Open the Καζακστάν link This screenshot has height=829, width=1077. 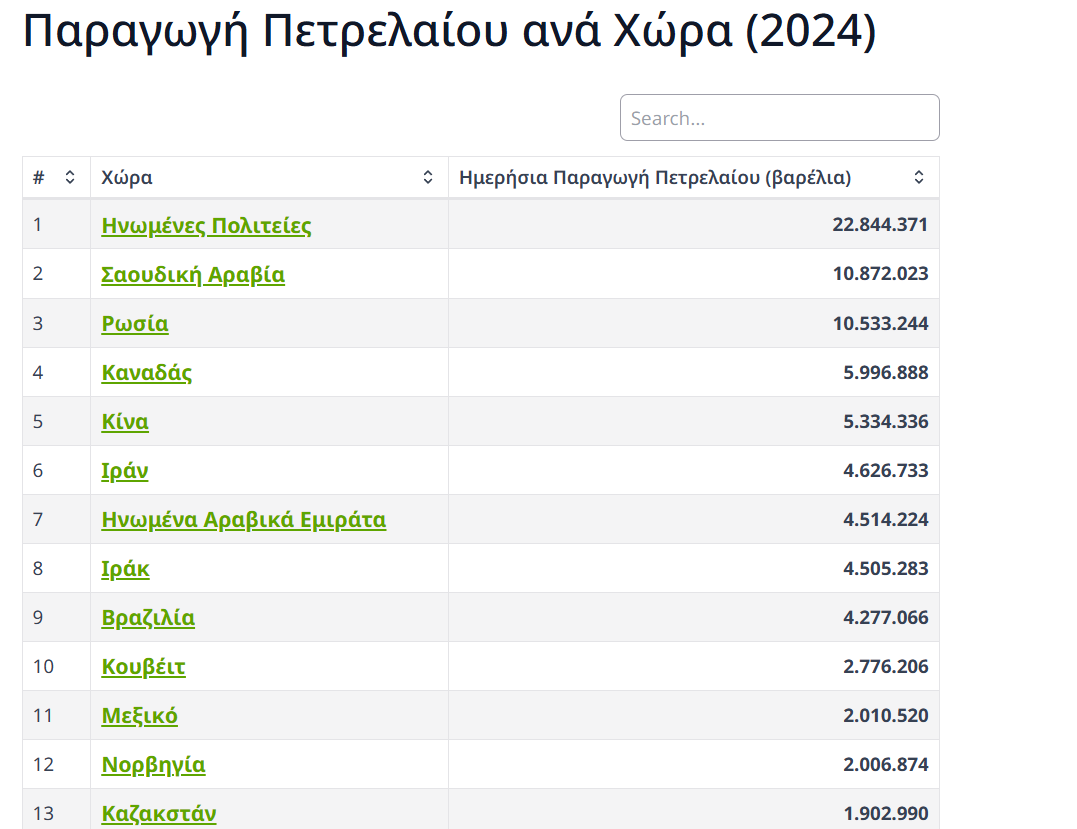click(x=159, y=814)
